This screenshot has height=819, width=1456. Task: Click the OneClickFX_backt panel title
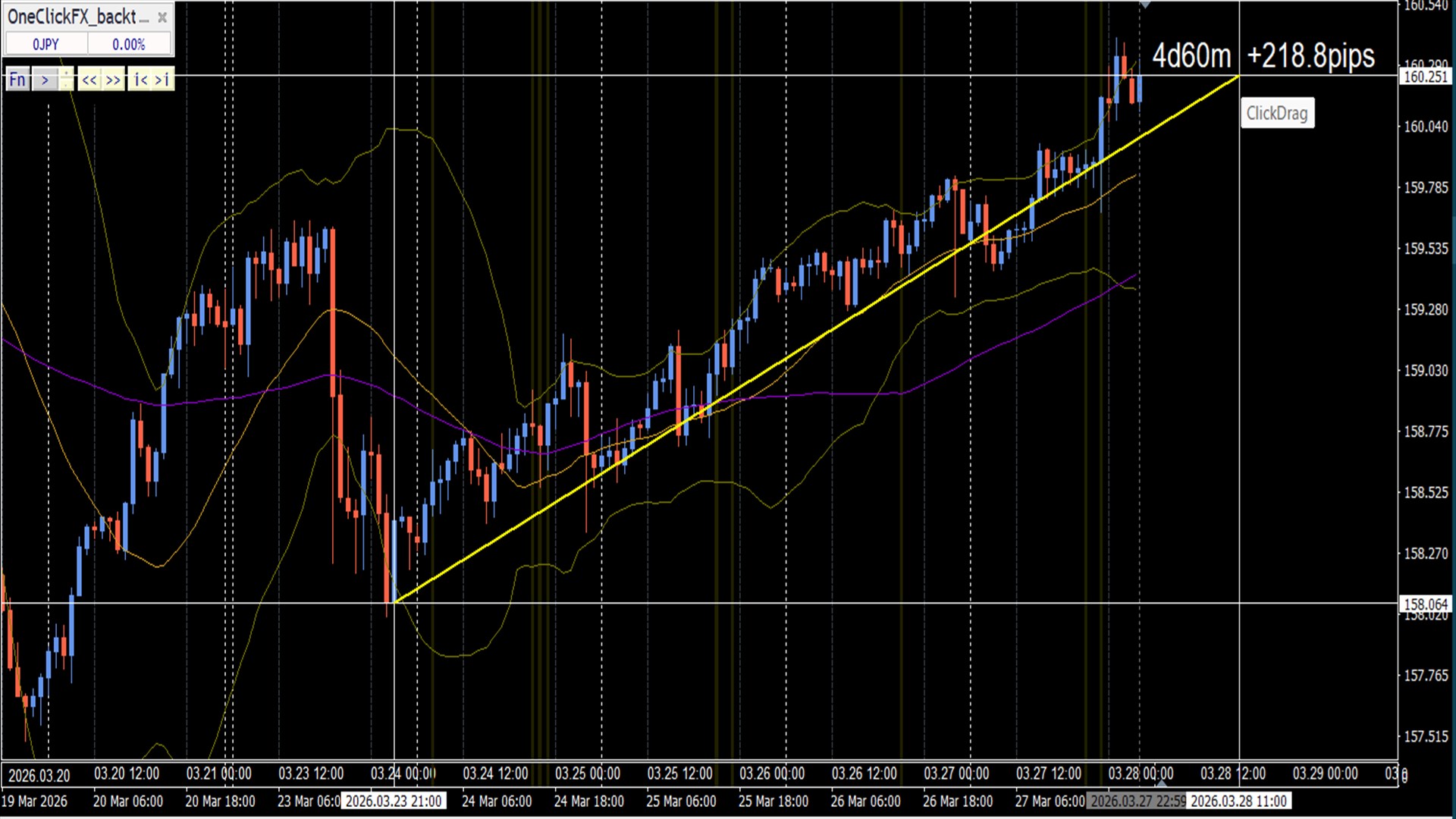(72, 17)
